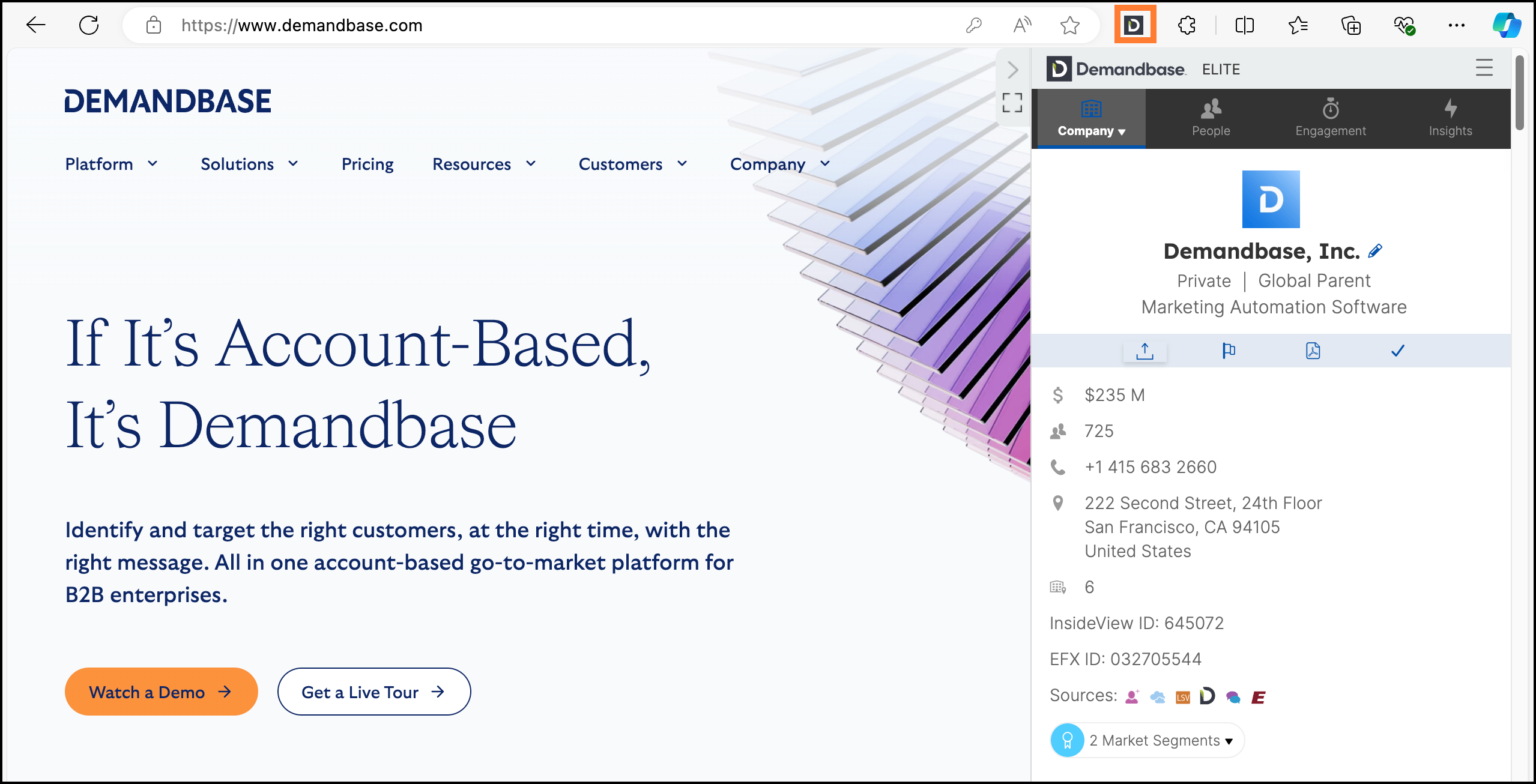The width and height of the screenshot is (1536, 784).
Task: Click the phone number +1 415 683 2660
Action: (1150, 467)
